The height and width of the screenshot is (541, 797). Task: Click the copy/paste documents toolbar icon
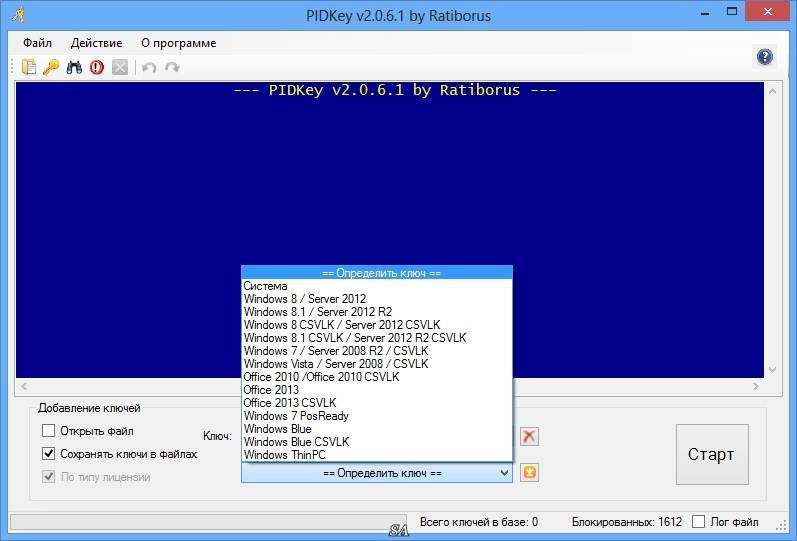[29, 67]
